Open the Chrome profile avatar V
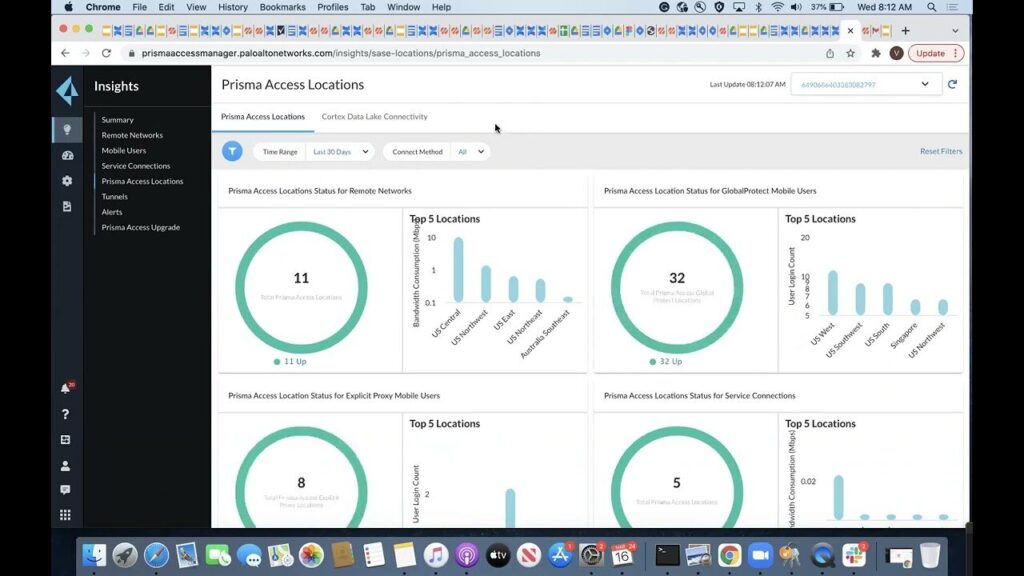 coord(897,54)
